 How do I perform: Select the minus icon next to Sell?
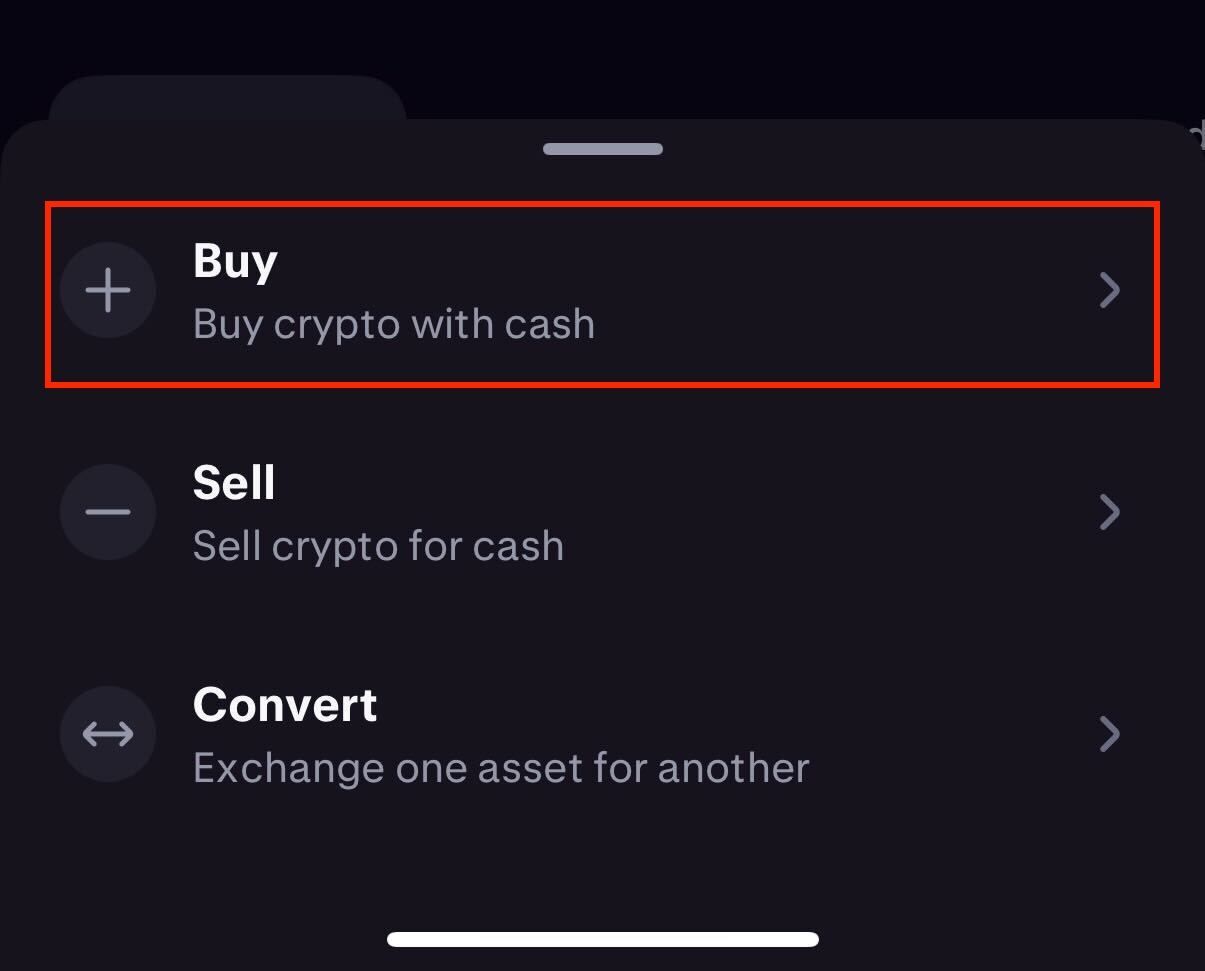[x=108, y=512]
